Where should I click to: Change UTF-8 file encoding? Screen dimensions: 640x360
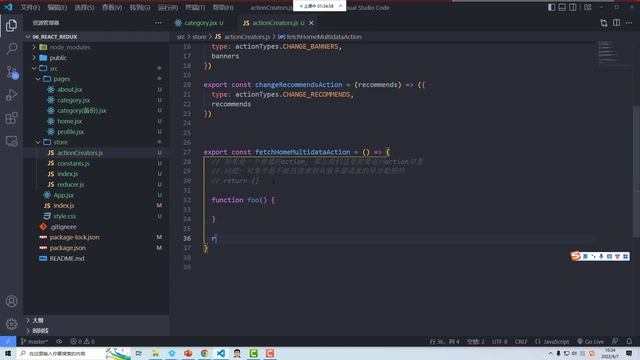500,341
